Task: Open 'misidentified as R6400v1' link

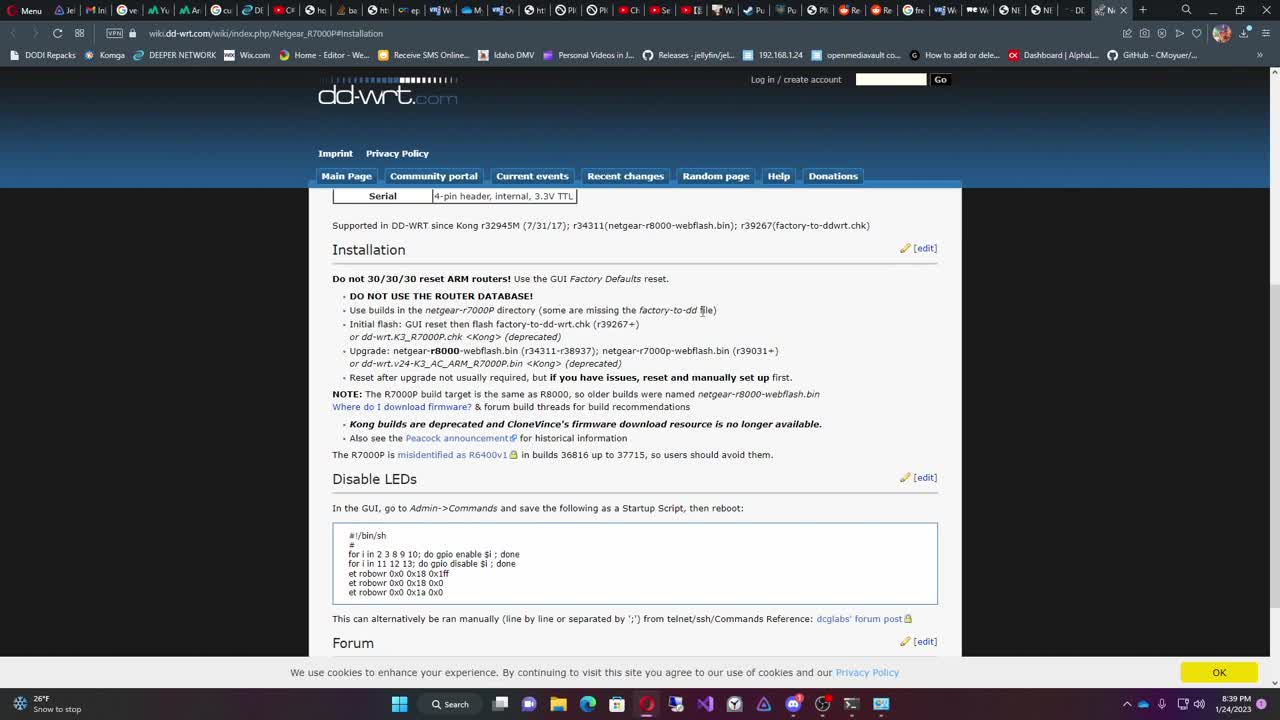Action: [457, 455]
